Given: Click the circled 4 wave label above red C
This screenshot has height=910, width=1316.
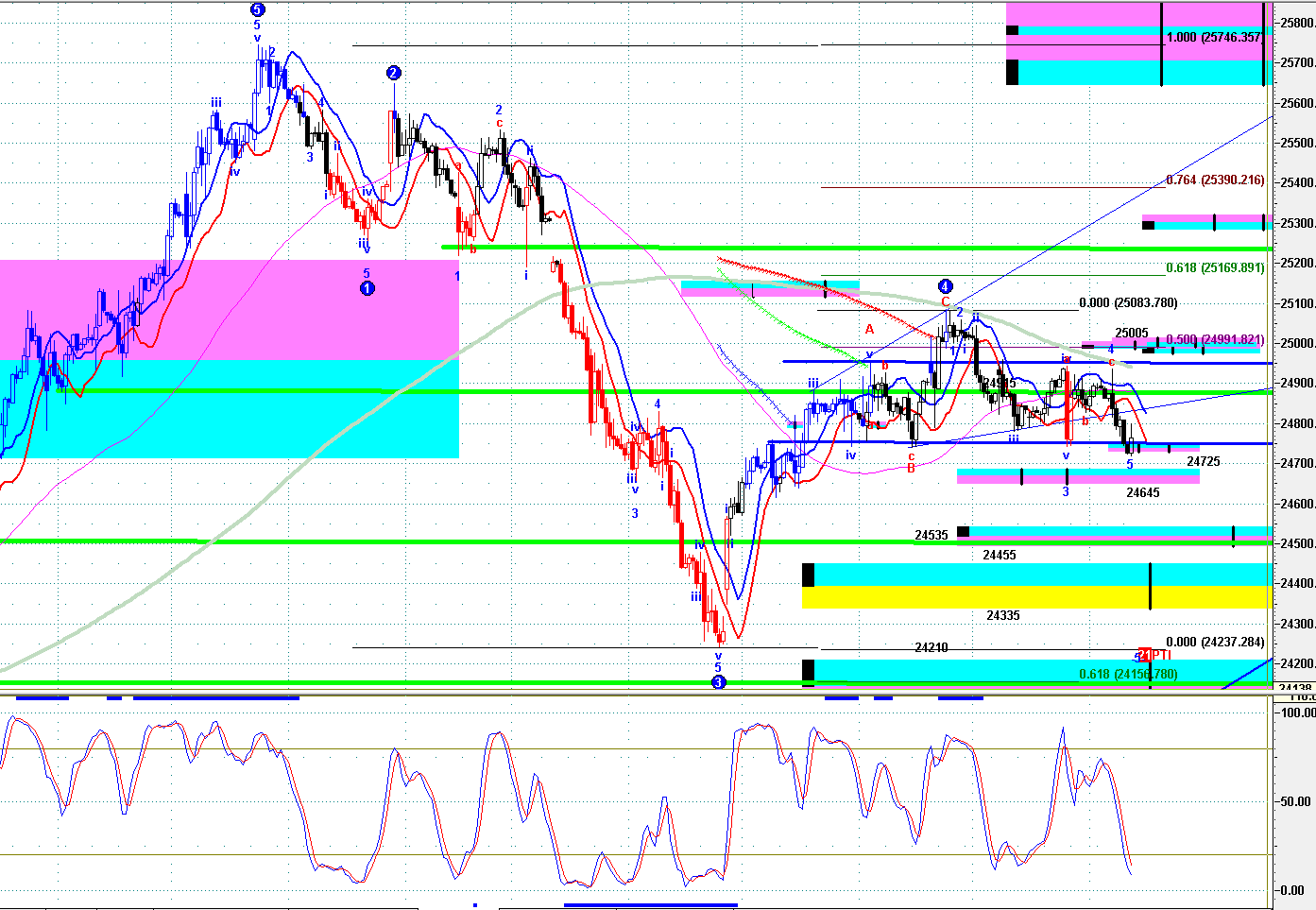Looking at the screenshot, I should [x=945, y=286].
